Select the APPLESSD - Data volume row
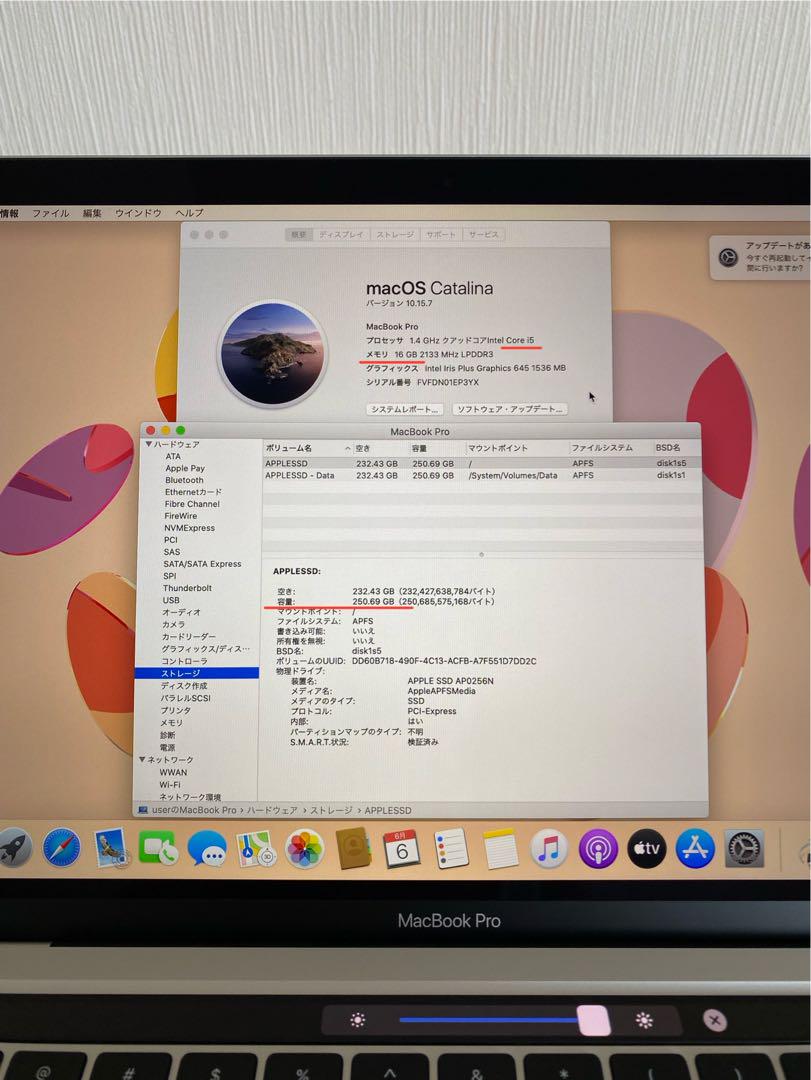The image size is (811, 1080). pyautogui.click(x=481, y=475)
